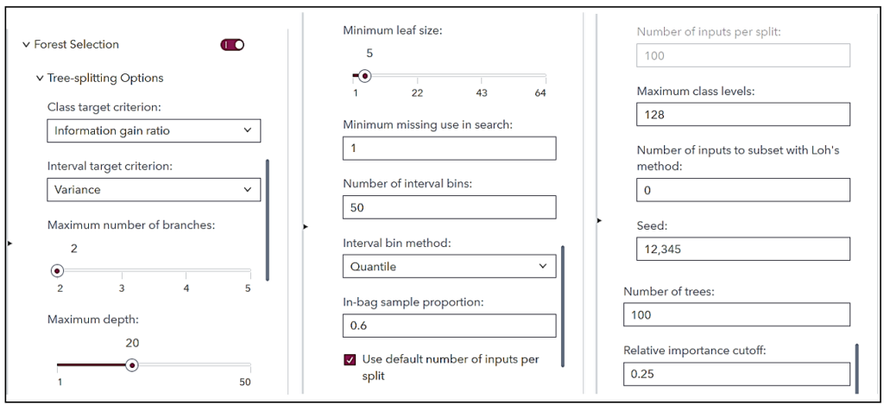Open the Class target criterion dropdown

coord(154,131)
